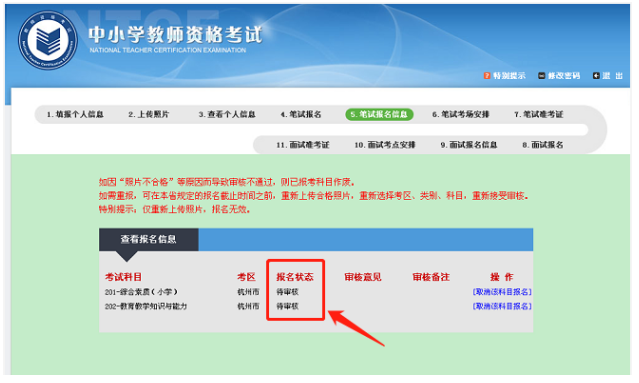Select the 202-教育教学知识与能力 subject row

pos(146,306)
